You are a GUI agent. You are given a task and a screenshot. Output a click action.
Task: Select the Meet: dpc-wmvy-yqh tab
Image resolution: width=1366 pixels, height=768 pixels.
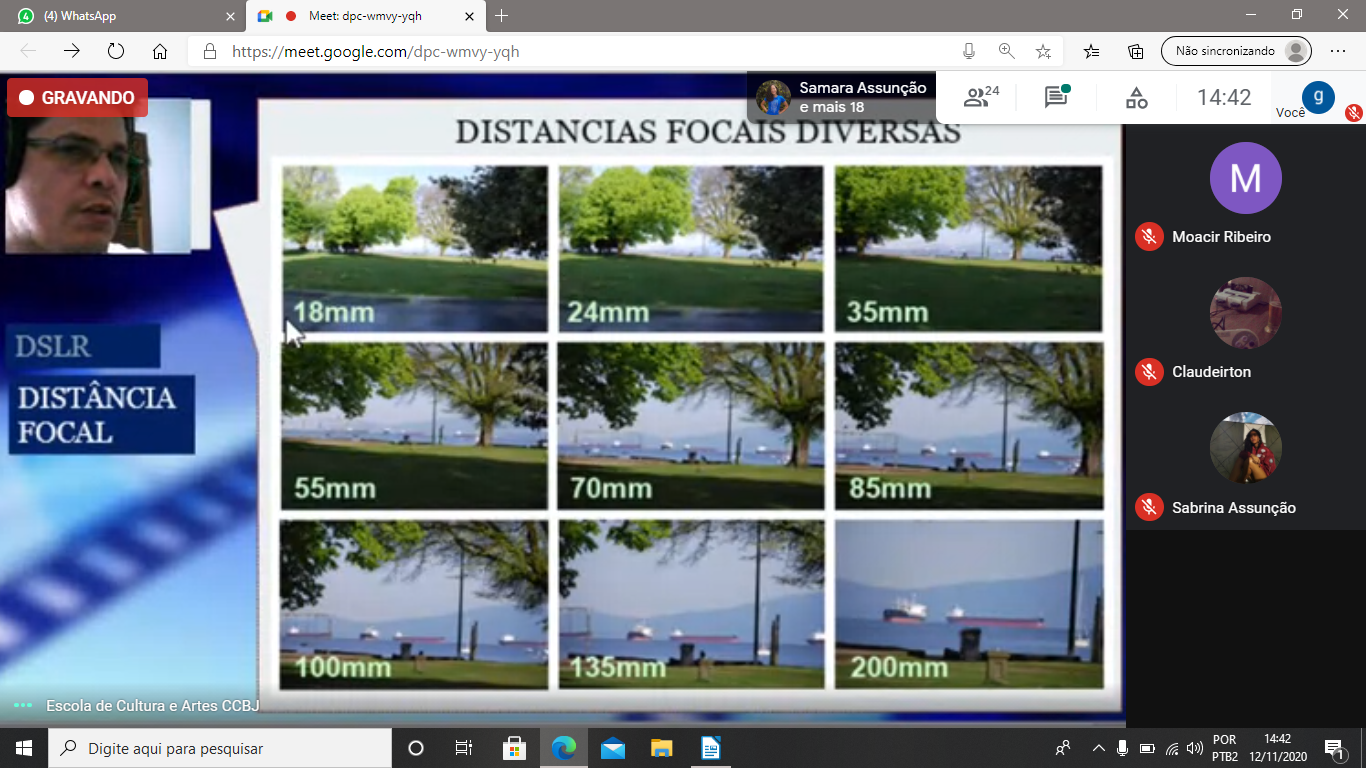[x=365, y=16]
